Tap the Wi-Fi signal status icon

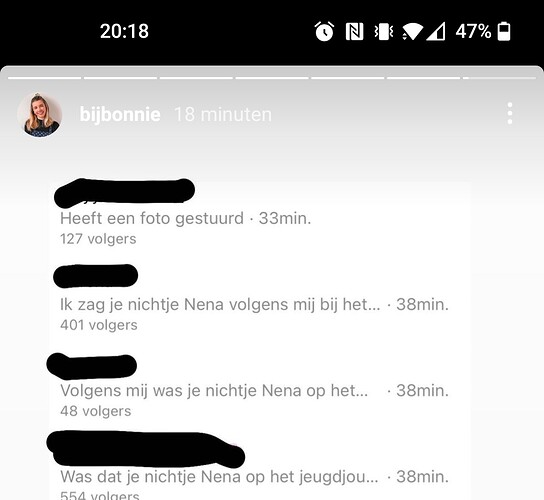click(412, 32)
